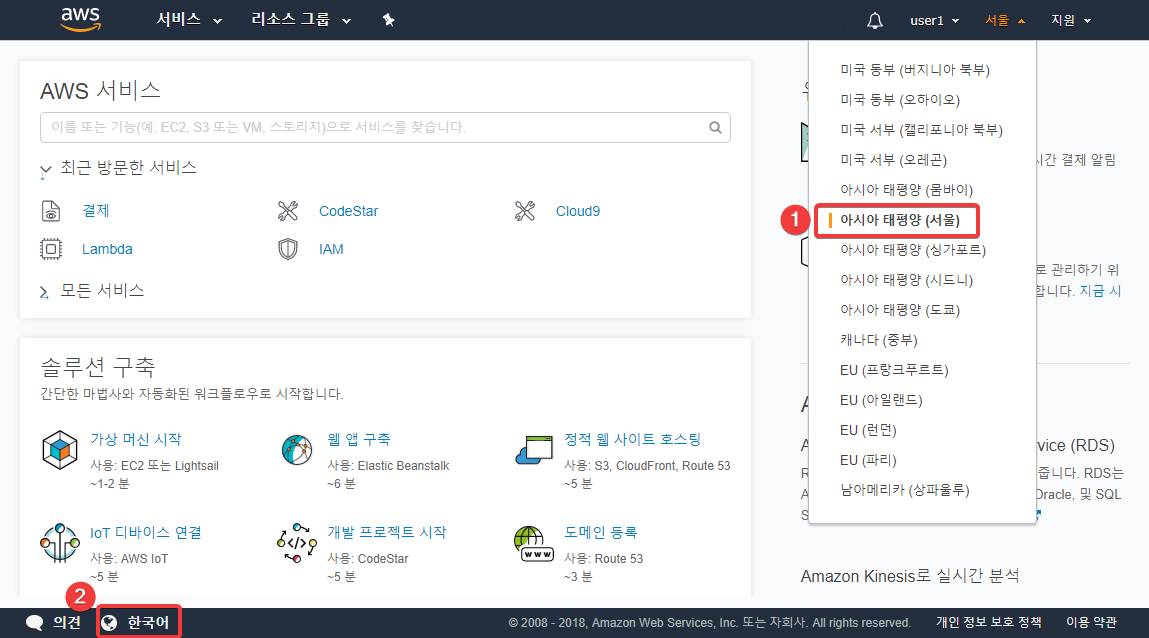Open the IAM service link
Image resolution: width=1149 pixels, height=638 pixels.
pyautogui.click(x=331, y=249)
